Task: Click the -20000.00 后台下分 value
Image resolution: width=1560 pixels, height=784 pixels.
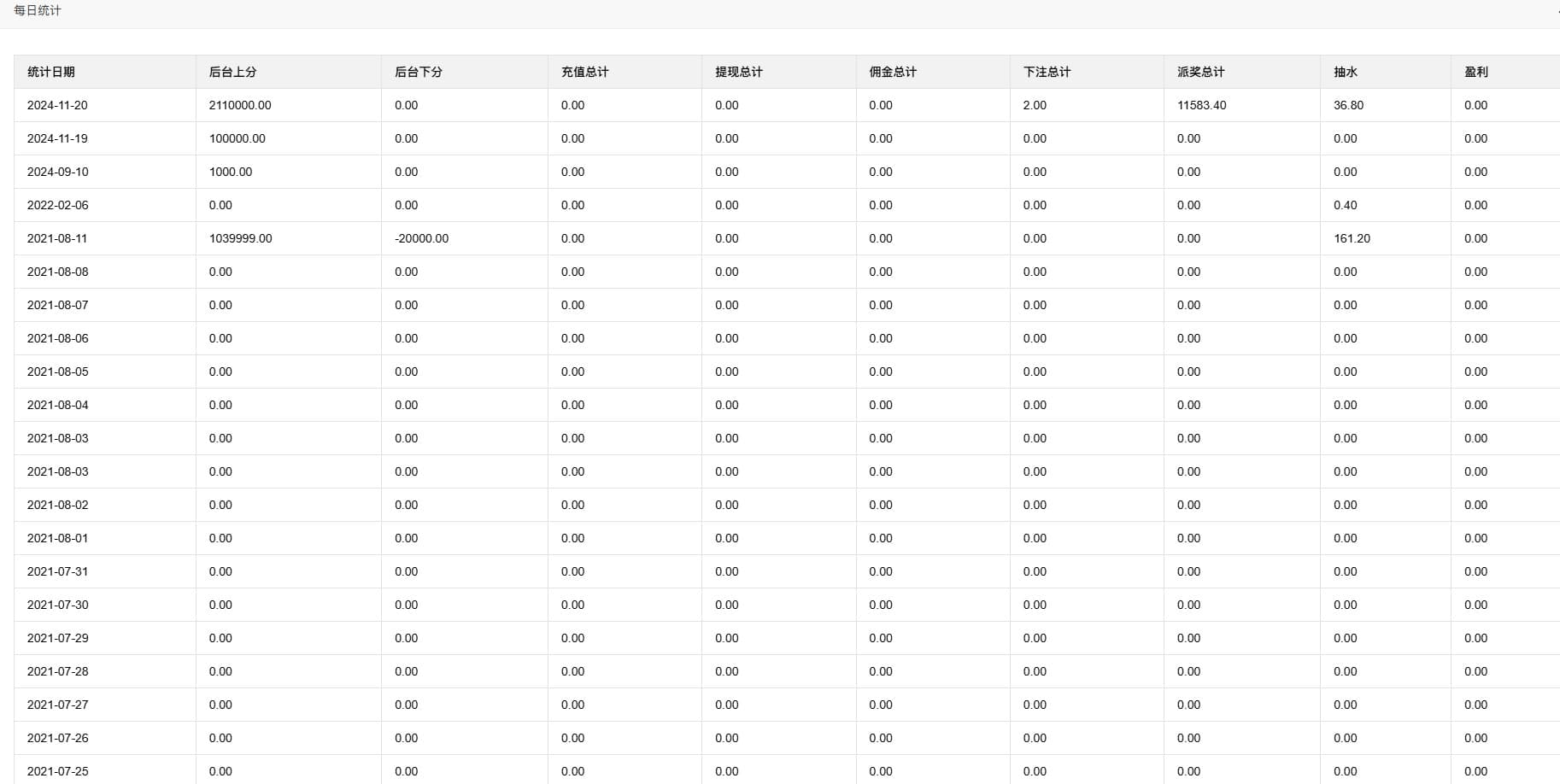Action: click(x=421, y=238)
